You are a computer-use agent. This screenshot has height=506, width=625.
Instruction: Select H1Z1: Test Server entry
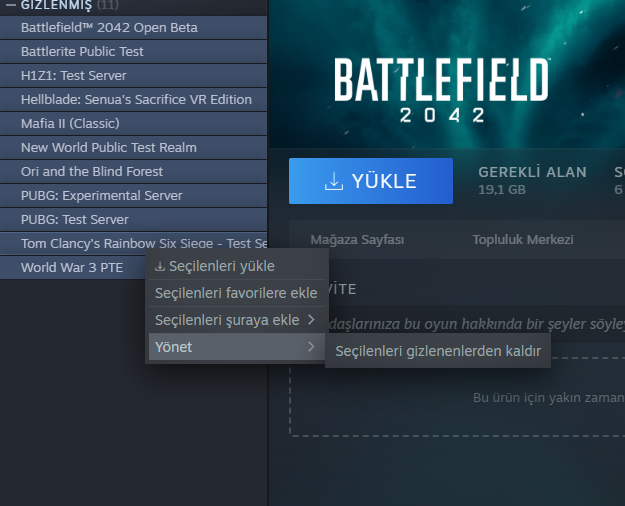tap(133, 75)
